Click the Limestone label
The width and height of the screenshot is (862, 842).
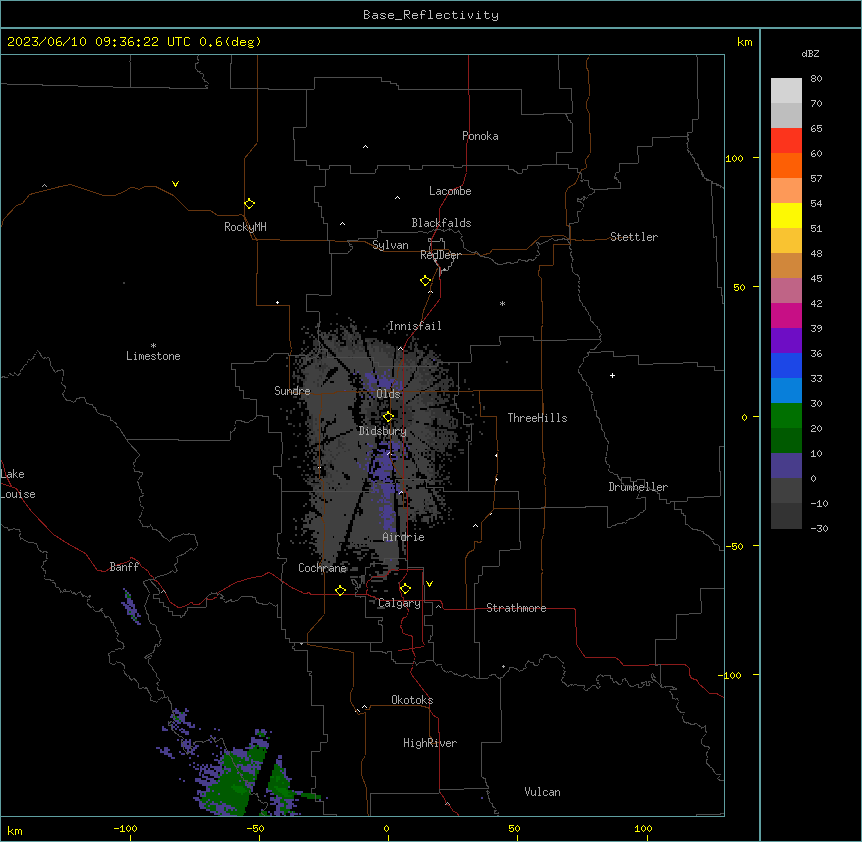pyautogui.click(x=153, y=356)
